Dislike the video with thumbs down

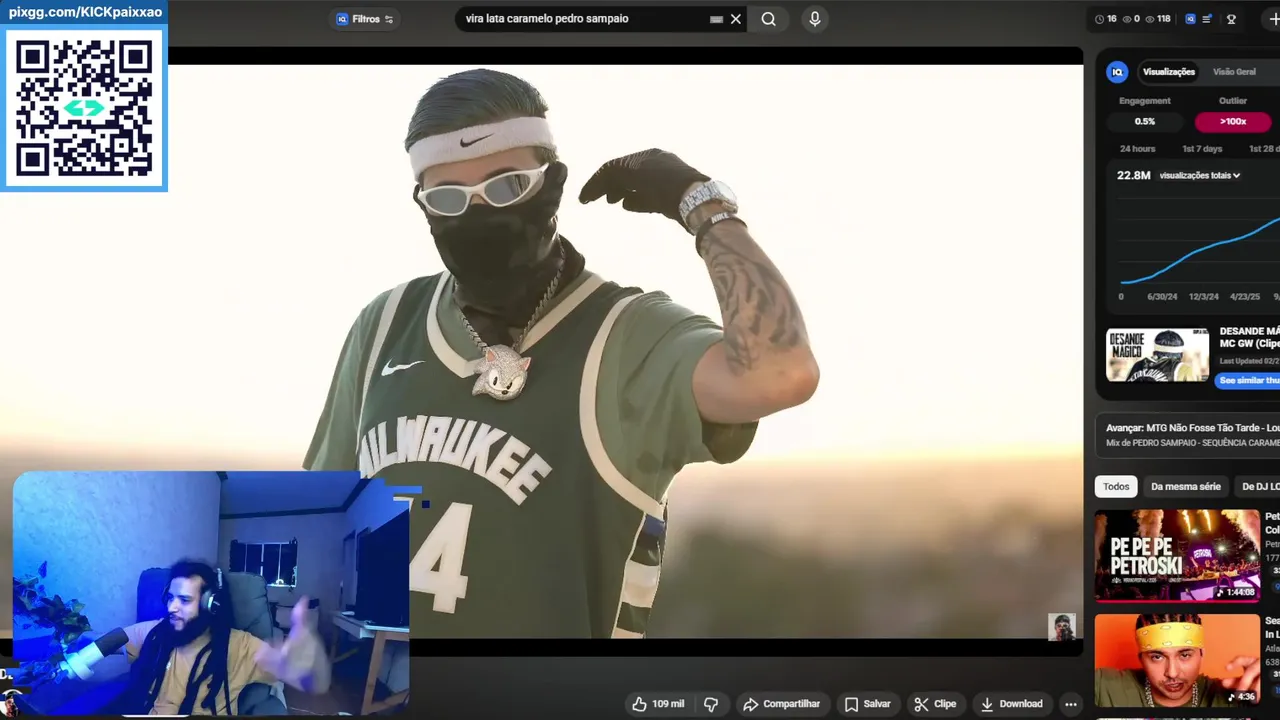711,704
